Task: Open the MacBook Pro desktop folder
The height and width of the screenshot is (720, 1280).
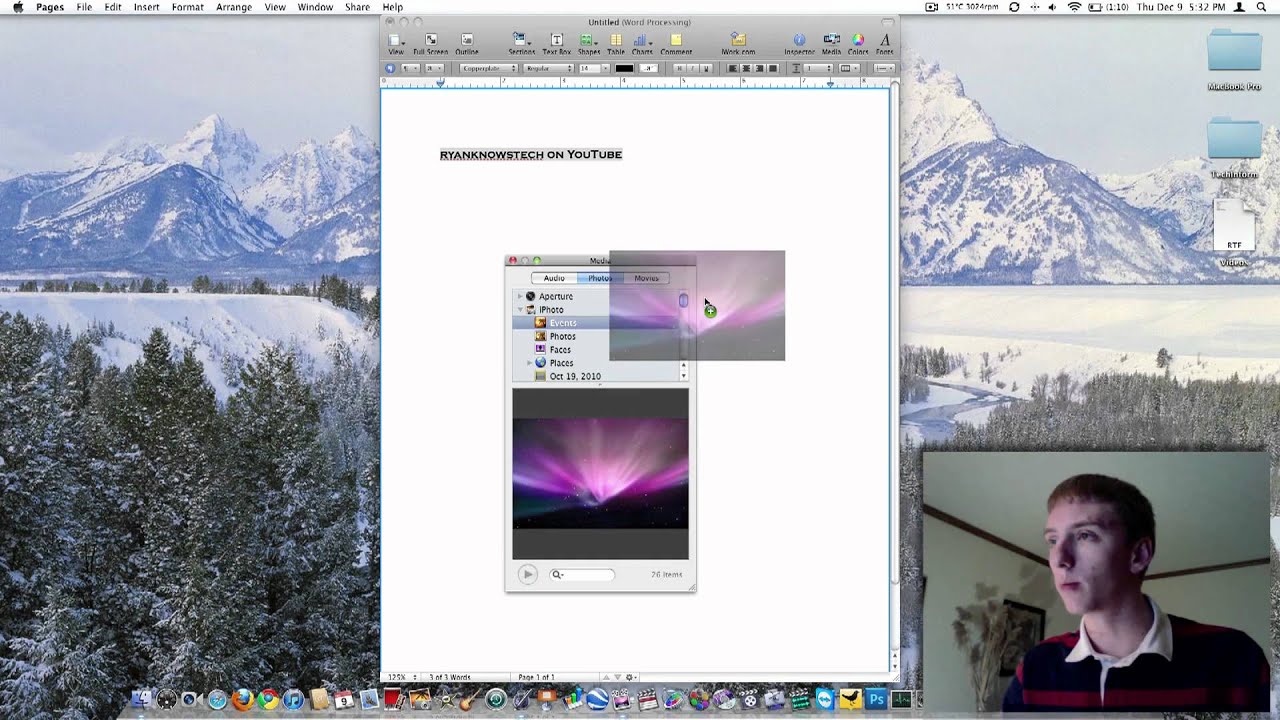Action: coord(1234,60)
